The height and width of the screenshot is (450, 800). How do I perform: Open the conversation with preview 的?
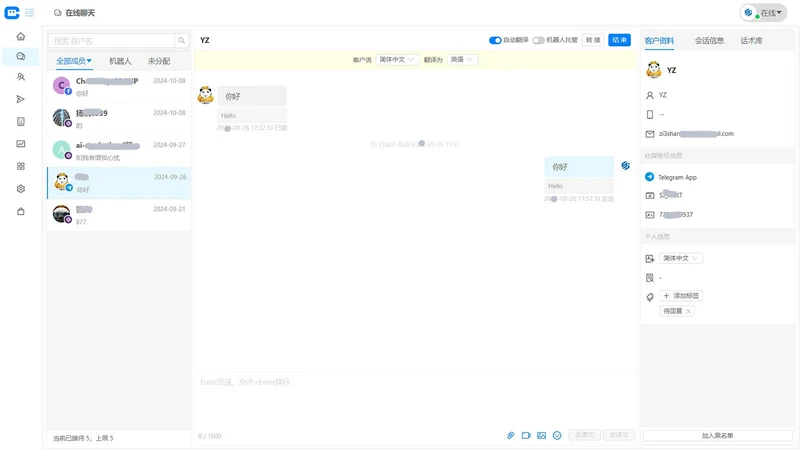[119, 118]
